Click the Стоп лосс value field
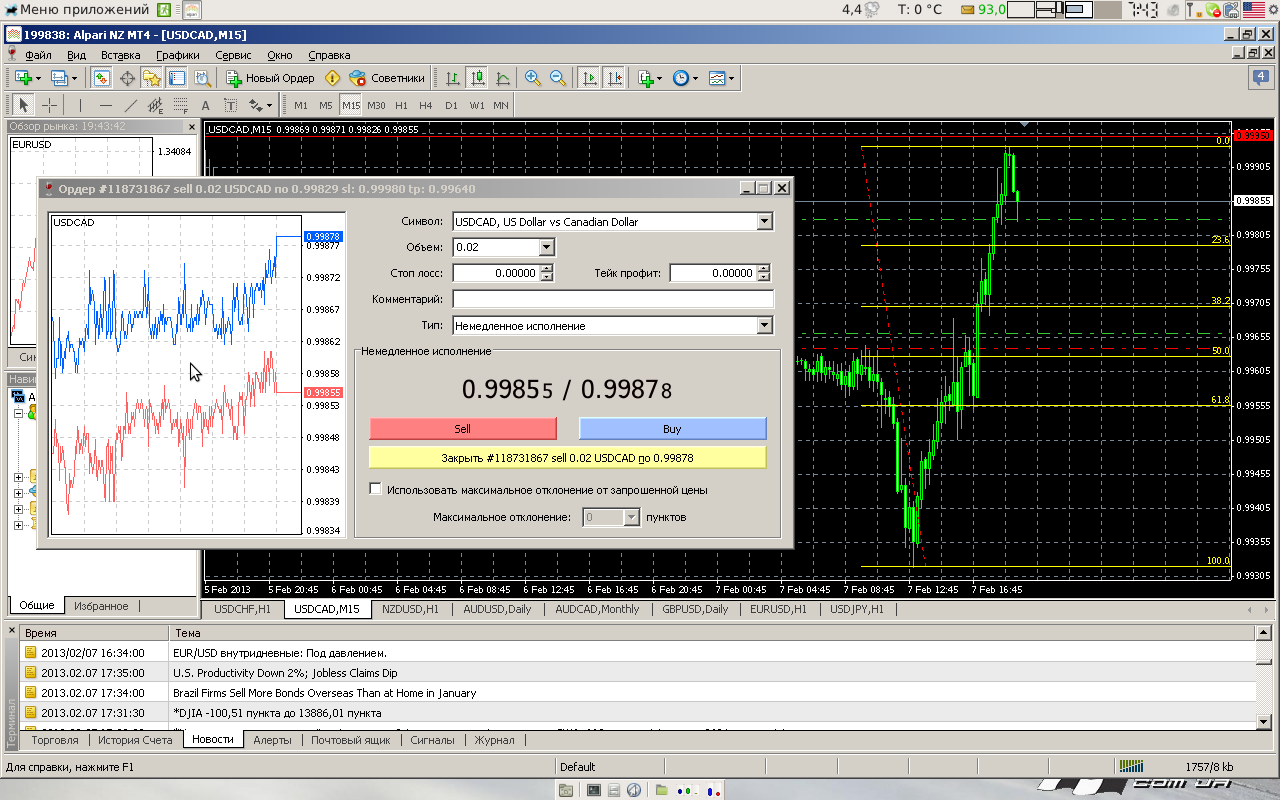Image resolution: width=1280 pixels, height=800 pixels. (x=496, y=273)
